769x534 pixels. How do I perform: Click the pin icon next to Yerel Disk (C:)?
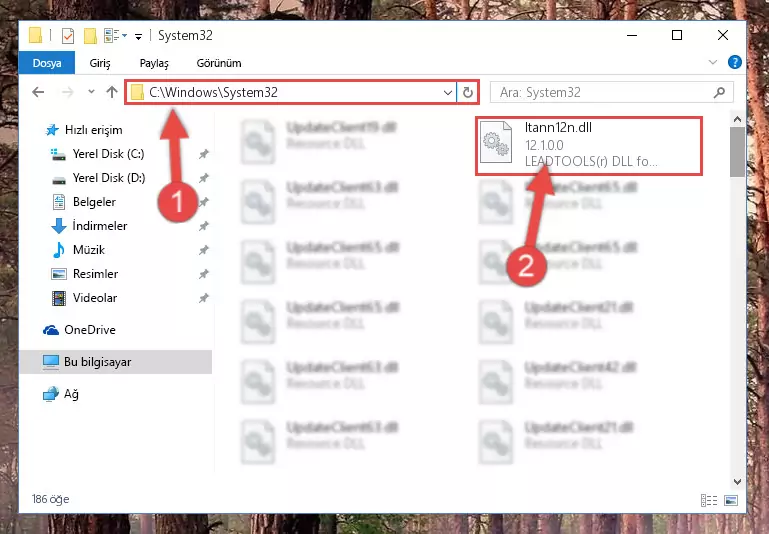pos(204,154)
